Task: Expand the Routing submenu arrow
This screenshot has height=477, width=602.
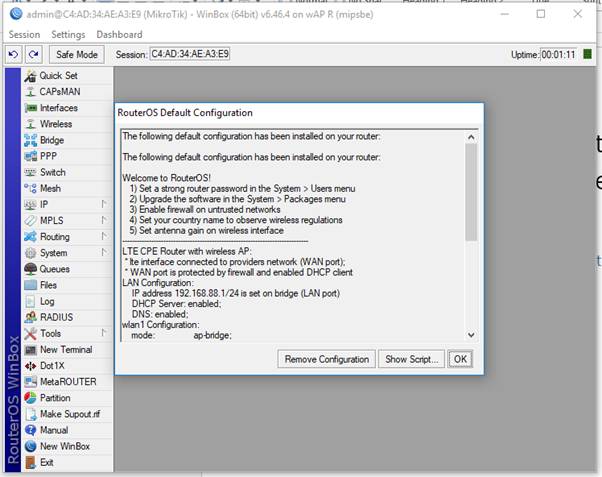Action: click(x=104, y=236)
